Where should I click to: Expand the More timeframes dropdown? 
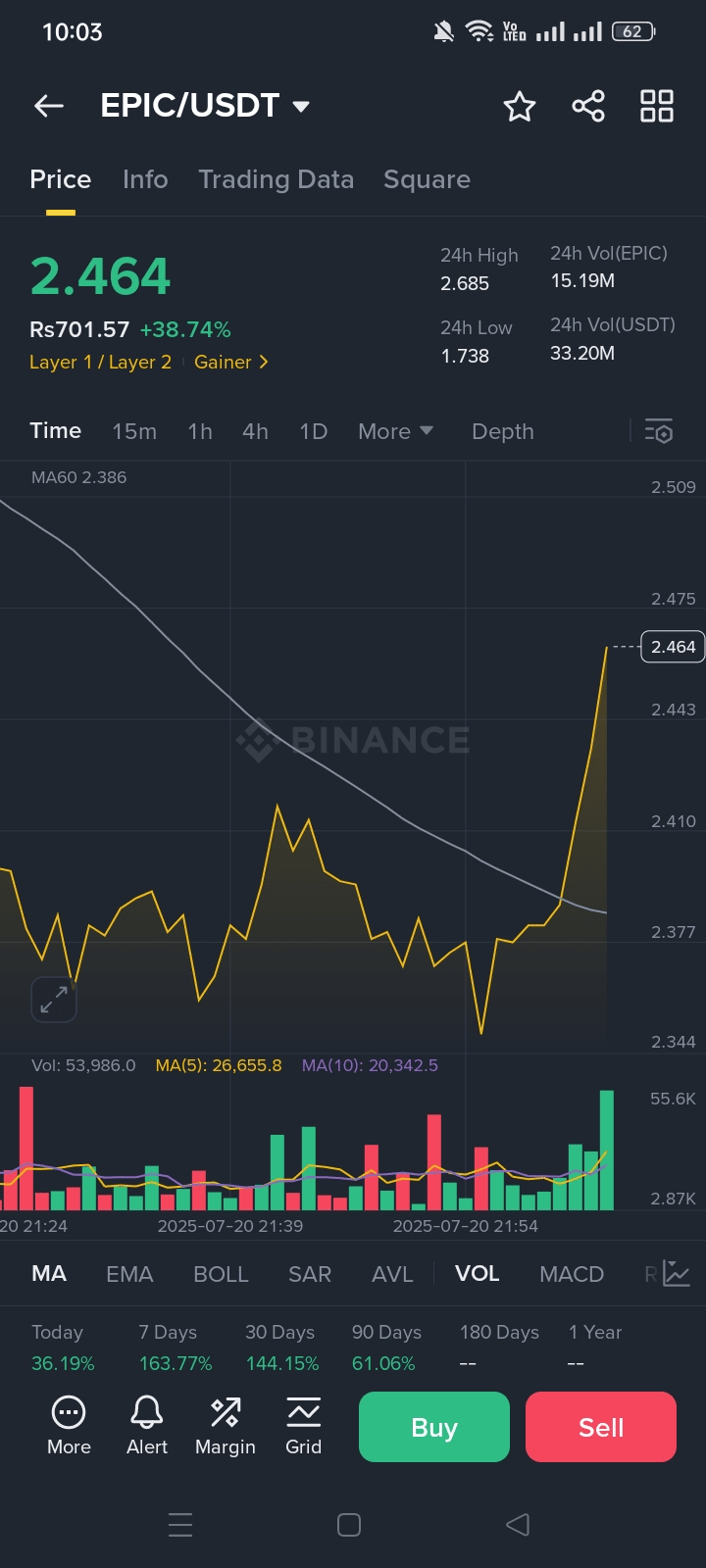click(395, 431)
